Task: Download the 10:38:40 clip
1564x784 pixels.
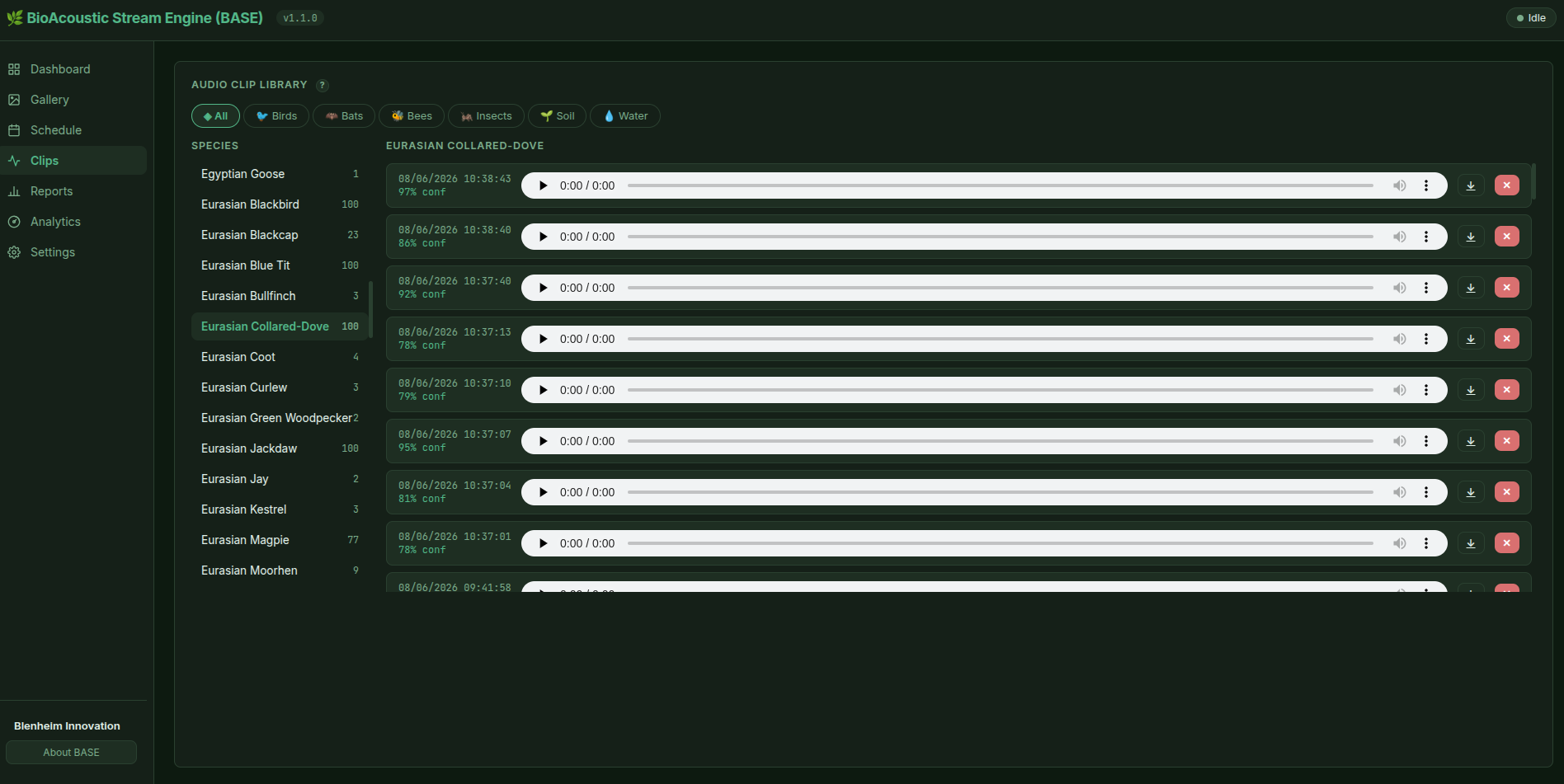Action: point(1471,237)
